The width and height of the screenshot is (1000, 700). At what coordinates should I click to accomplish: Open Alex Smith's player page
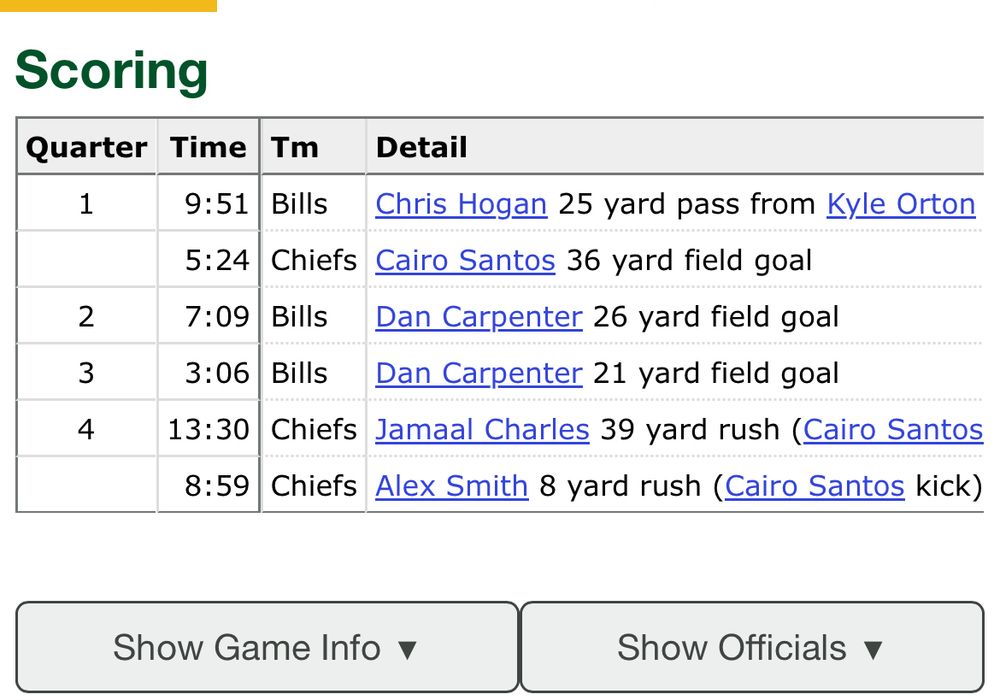(451, 486)
